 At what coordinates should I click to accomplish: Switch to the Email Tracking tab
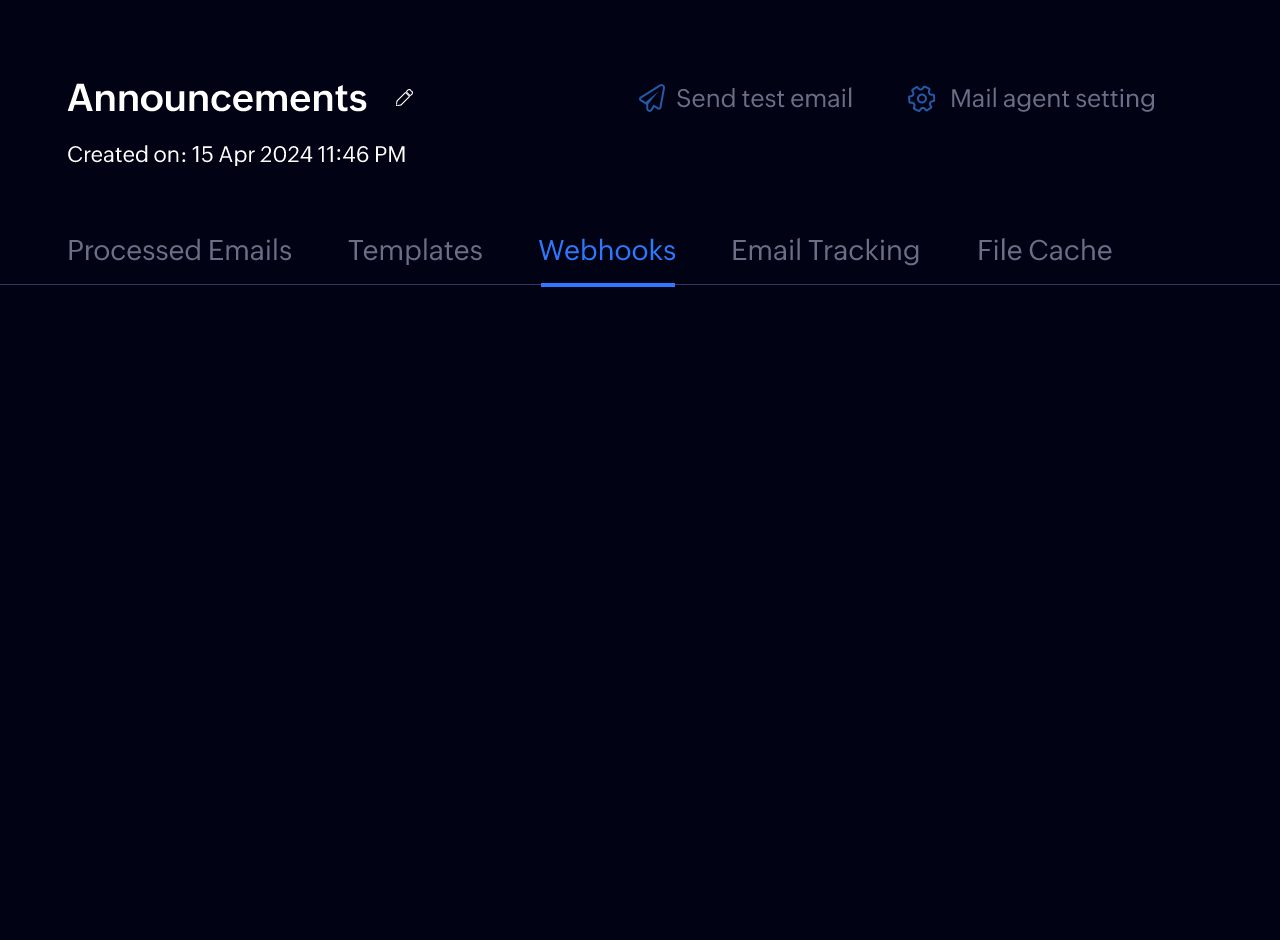(825, 250)
